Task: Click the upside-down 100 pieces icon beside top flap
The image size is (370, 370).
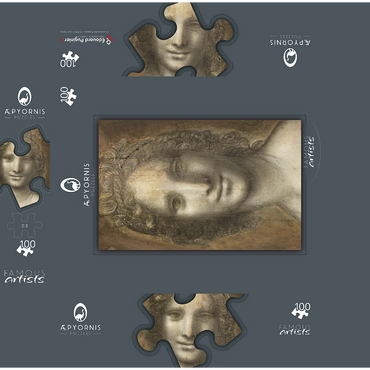Action: [x=69, y=59]
